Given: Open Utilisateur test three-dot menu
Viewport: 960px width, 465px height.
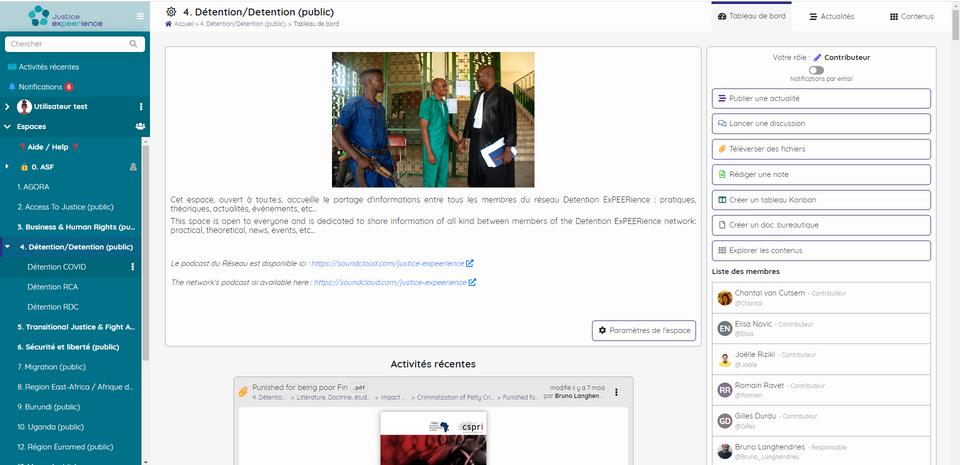Looking at the screenshot, I should [x=141, y=106].
